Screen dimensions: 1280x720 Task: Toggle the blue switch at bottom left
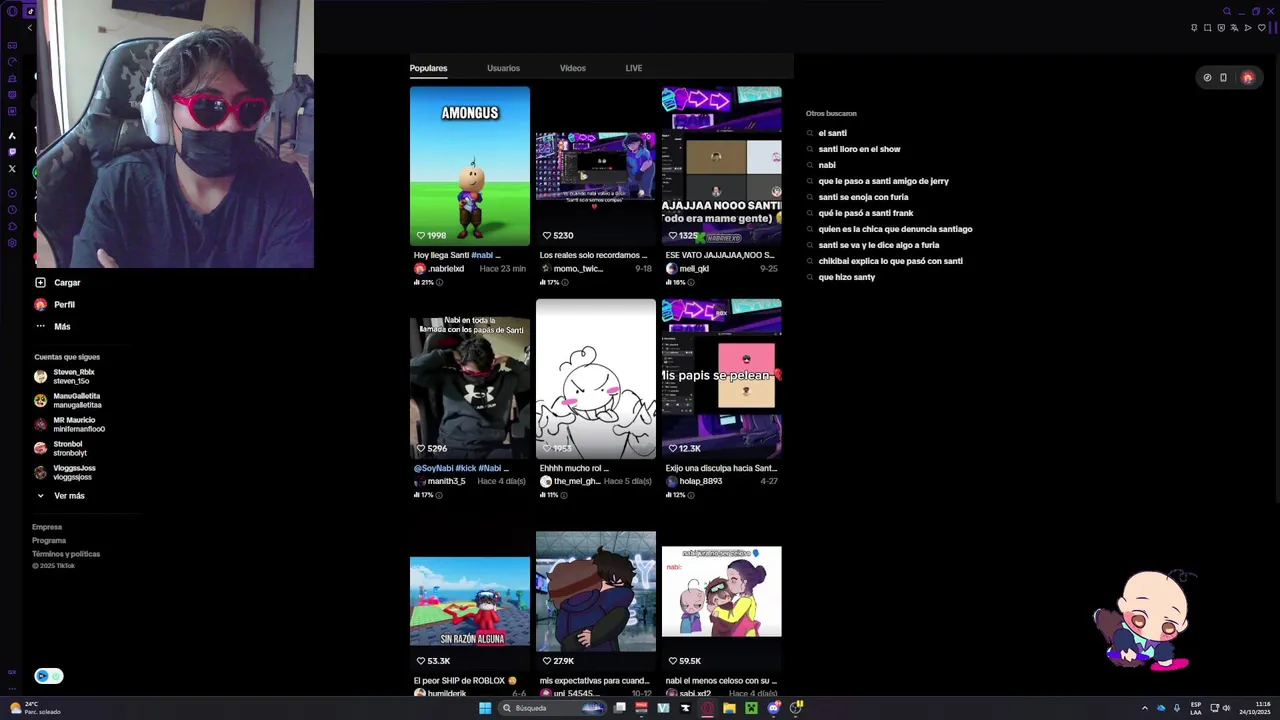49,676
